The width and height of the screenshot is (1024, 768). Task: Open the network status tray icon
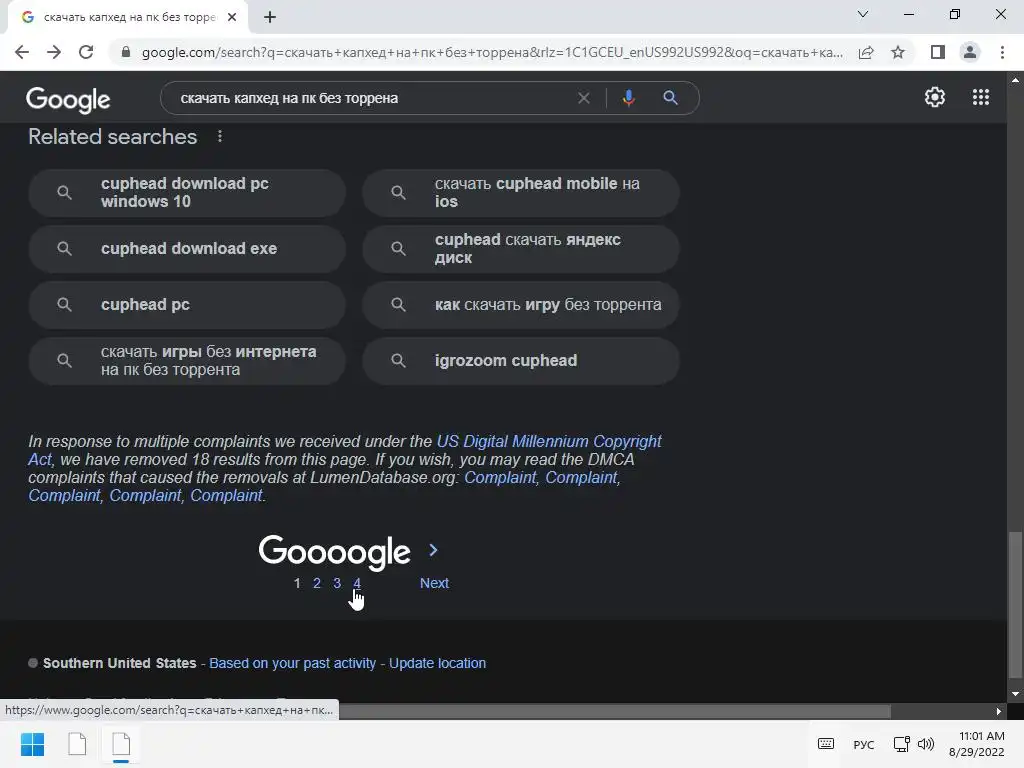(901, 744)
